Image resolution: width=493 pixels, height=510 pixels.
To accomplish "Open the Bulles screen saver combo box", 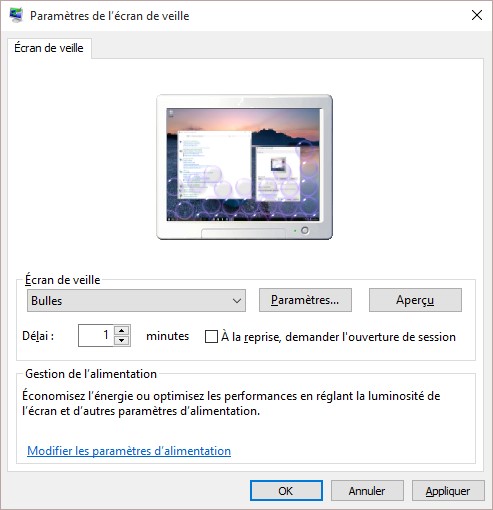I will click(x=136, y=301).
